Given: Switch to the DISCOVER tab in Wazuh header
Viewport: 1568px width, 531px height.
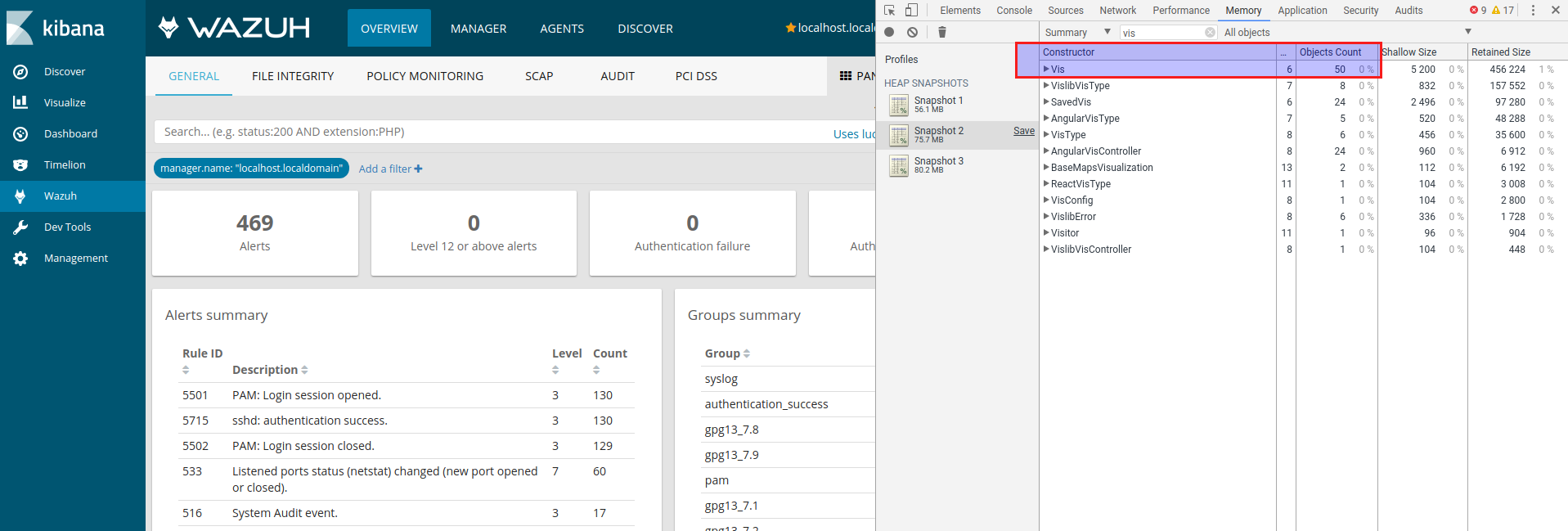Looking at the screenshot, I should click(x=645, y=28).
